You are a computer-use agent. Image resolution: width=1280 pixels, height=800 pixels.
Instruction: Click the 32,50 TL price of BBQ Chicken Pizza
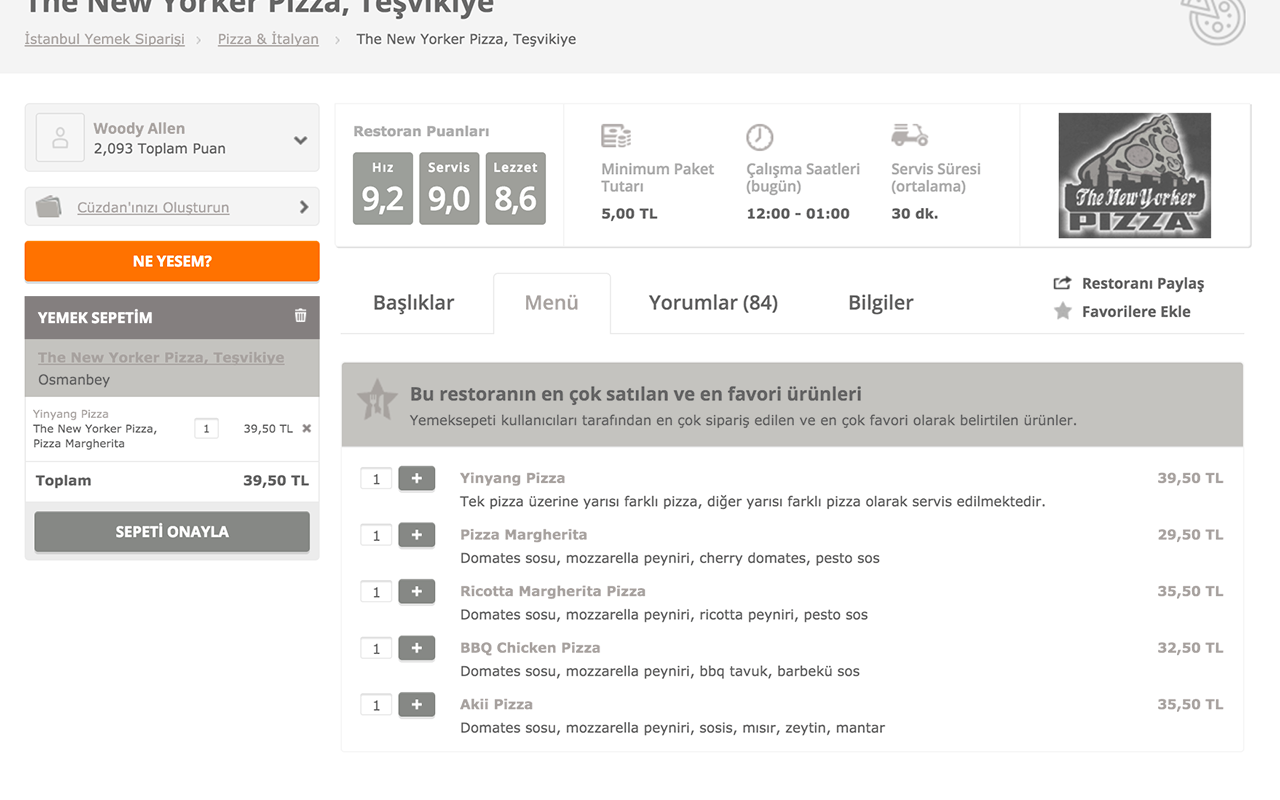[x=1190, y=648]
